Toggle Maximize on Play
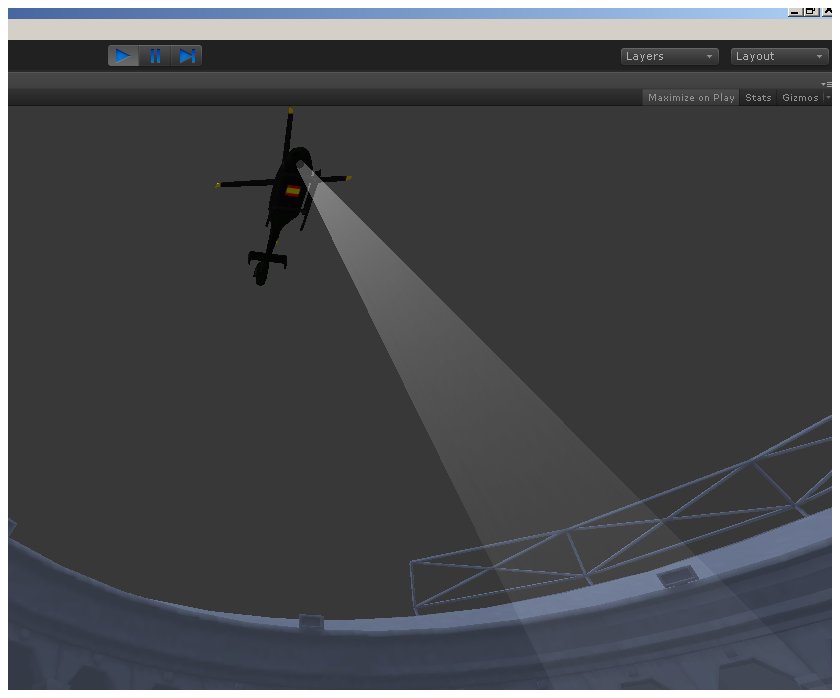The height and width of the screenshot is (698, 840). click(x=691, y=97)
